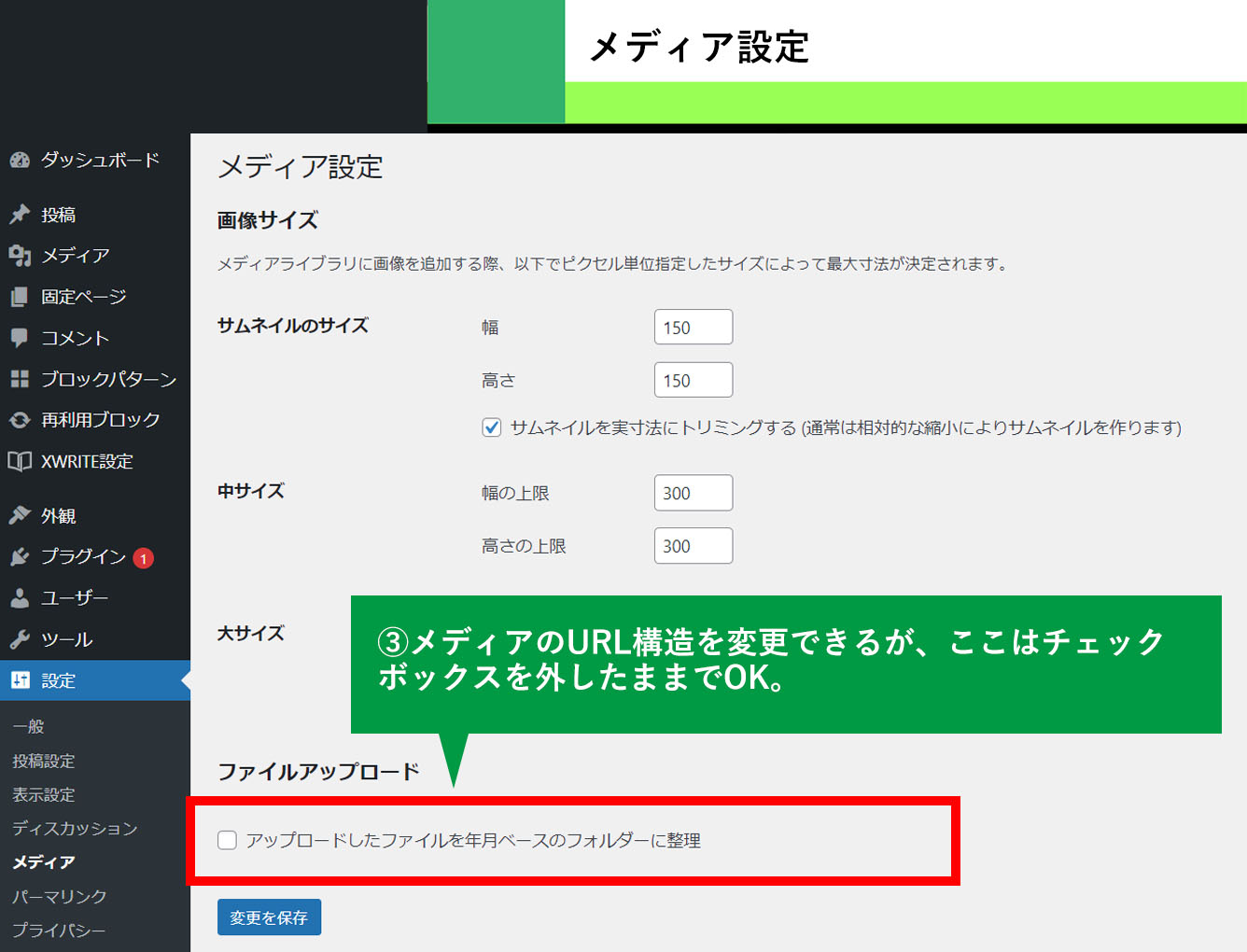1247x952 pixels.
Task: Open the コメント menu
Action: [95, 338]
